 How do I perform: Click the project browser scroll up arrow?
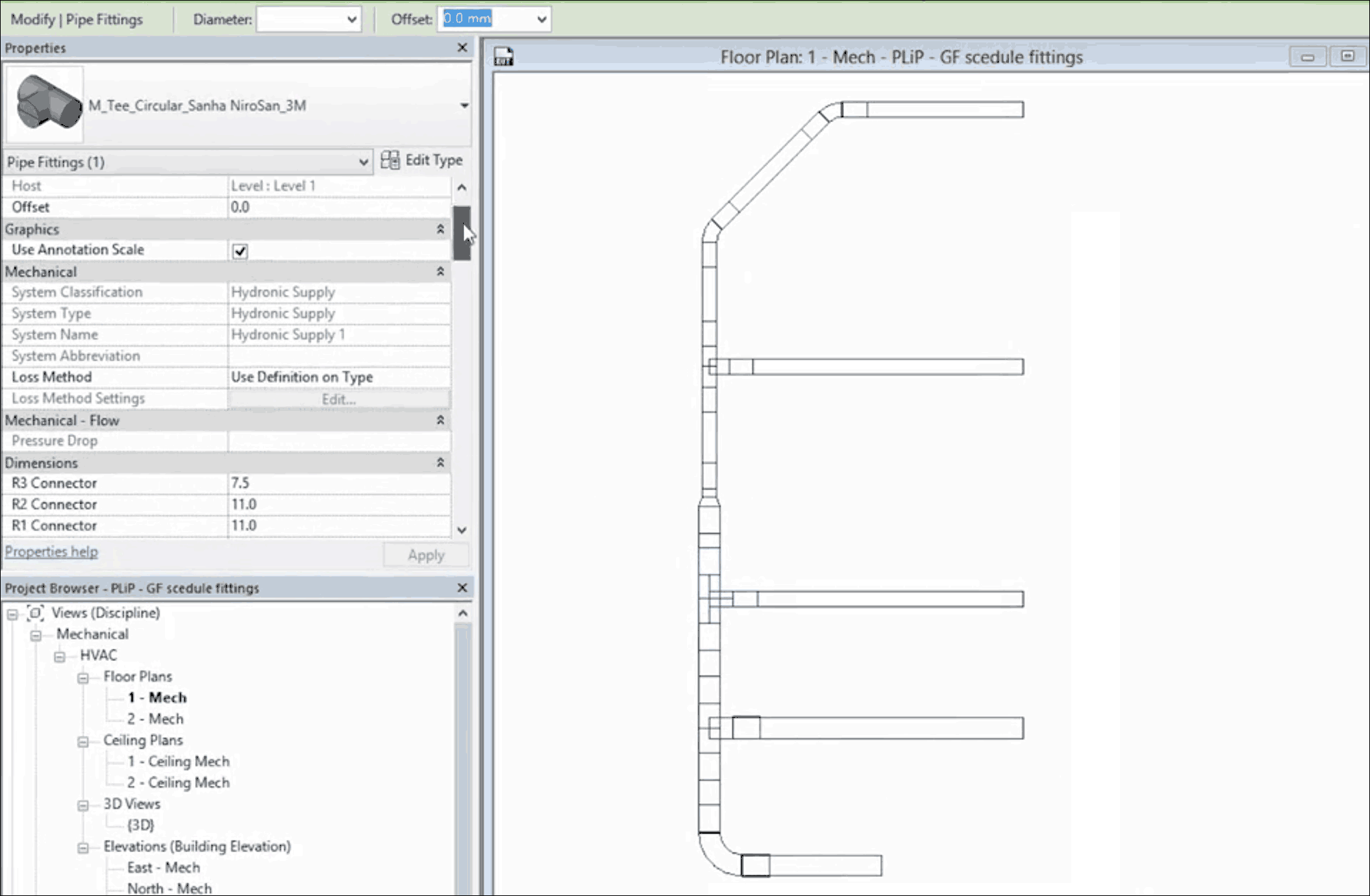pyautogui.click(x=463, y=613)
